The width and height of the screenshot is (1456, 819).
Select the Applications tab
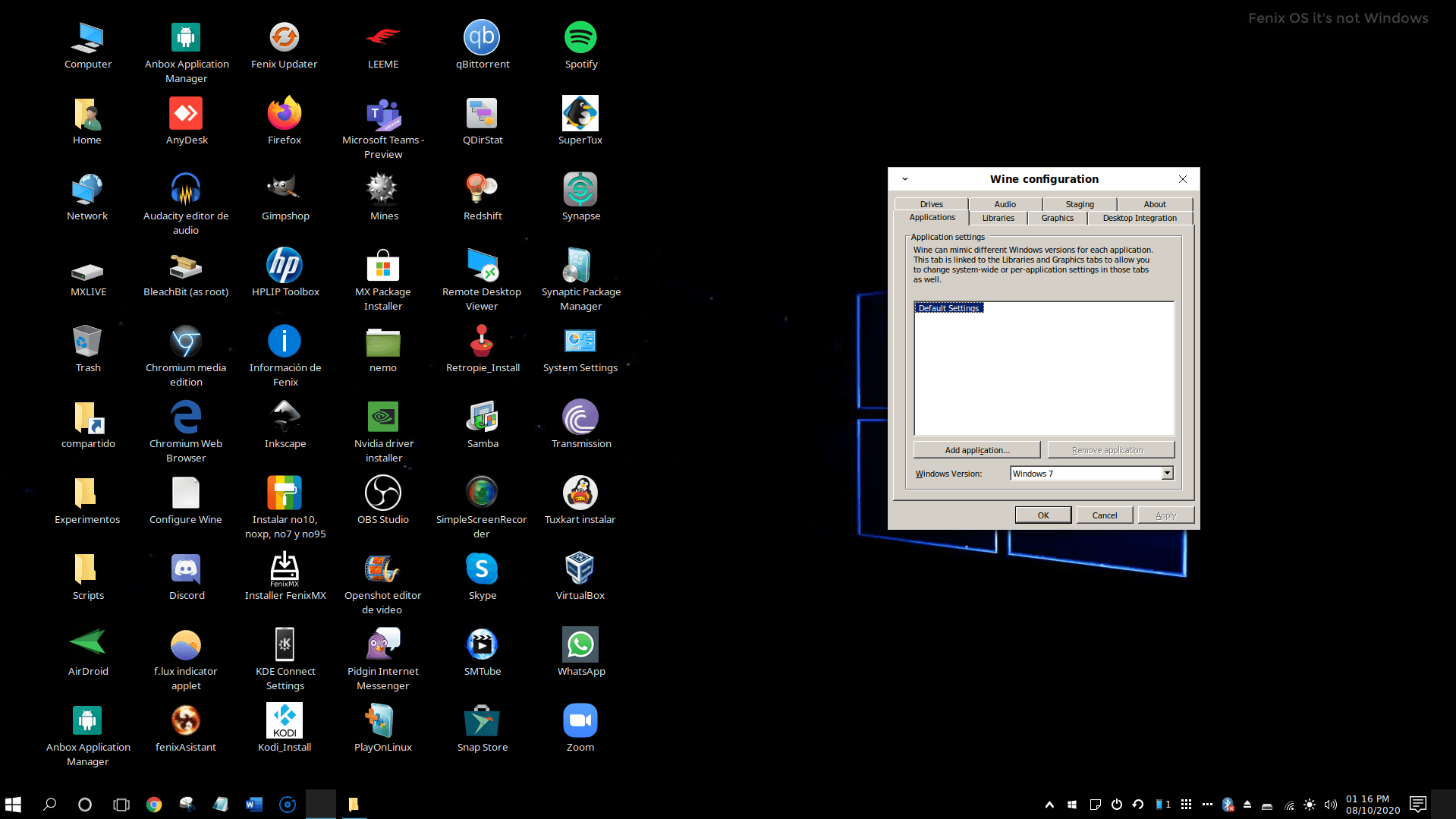932,217
